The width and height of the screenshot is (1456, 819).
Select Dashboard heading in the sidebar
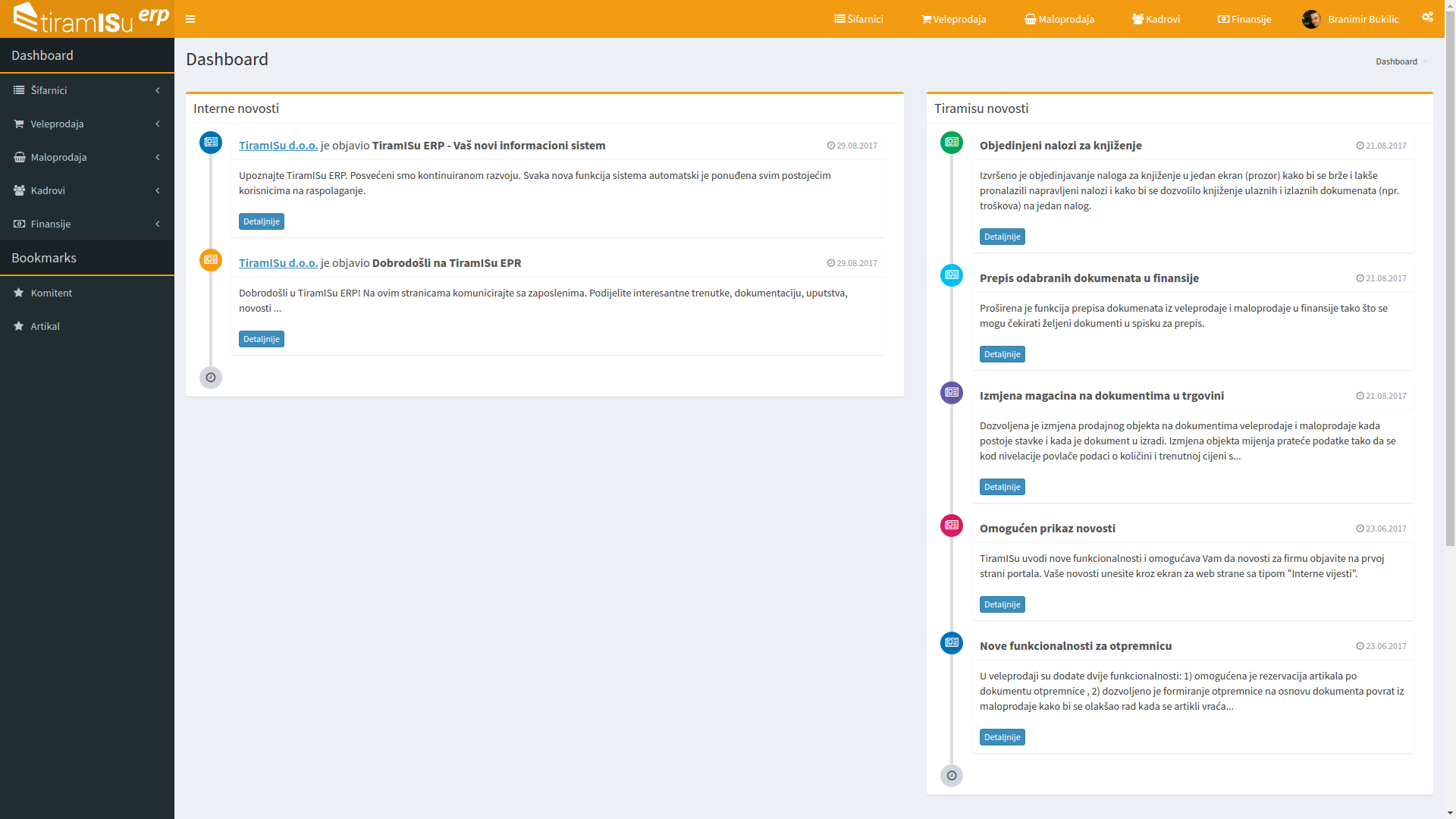(x=42, y=55)
